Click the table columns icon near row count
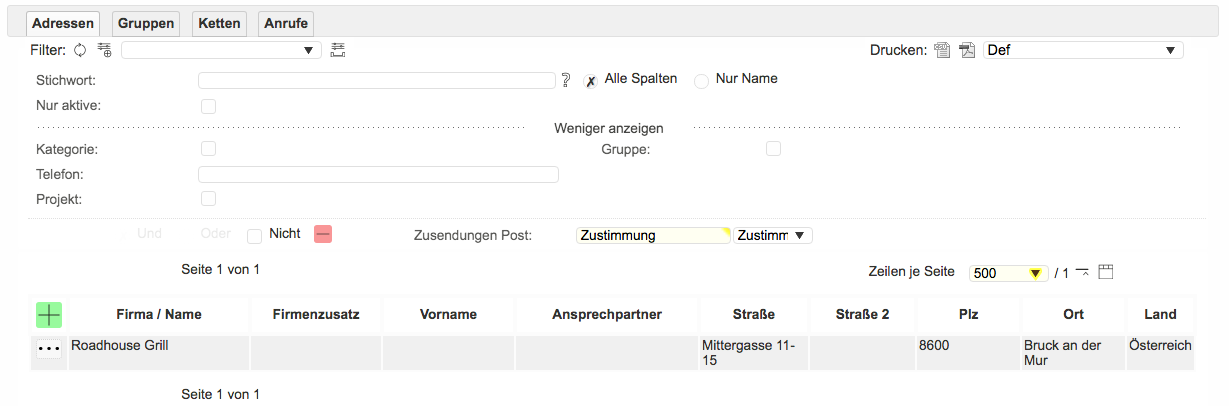This screenshot has width=1229, height=406. point(1105,272)
